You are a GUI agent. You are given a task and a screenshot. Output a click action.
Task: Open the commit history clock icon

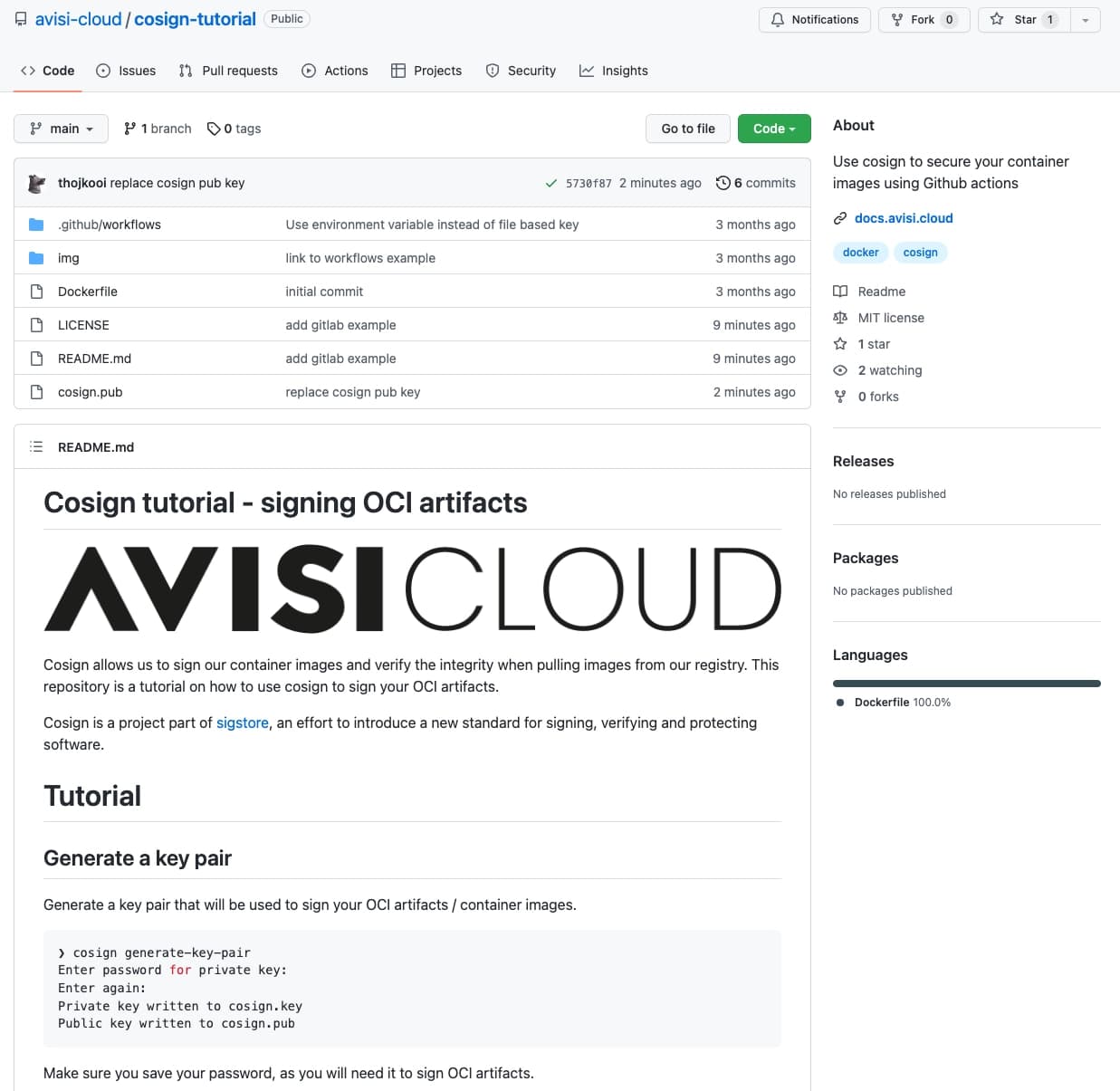723,182
